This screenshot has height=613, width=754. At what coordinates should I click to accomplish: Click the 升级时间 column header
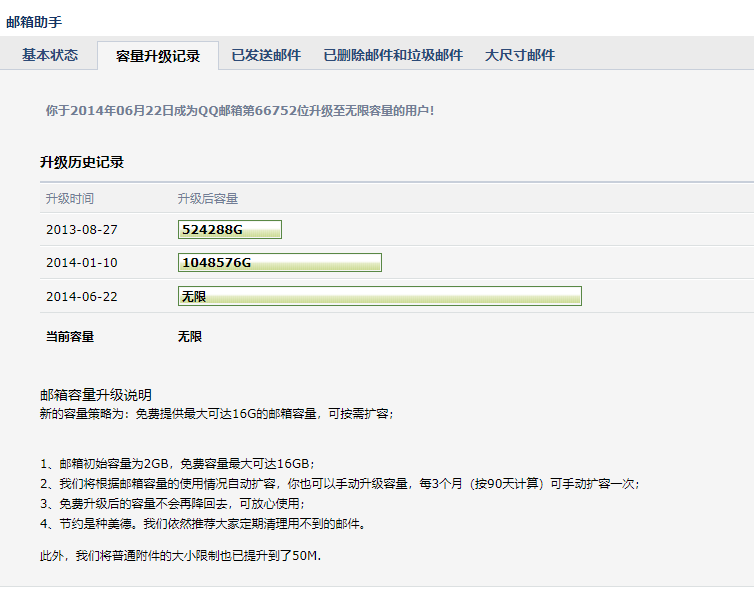pos(70,199)
